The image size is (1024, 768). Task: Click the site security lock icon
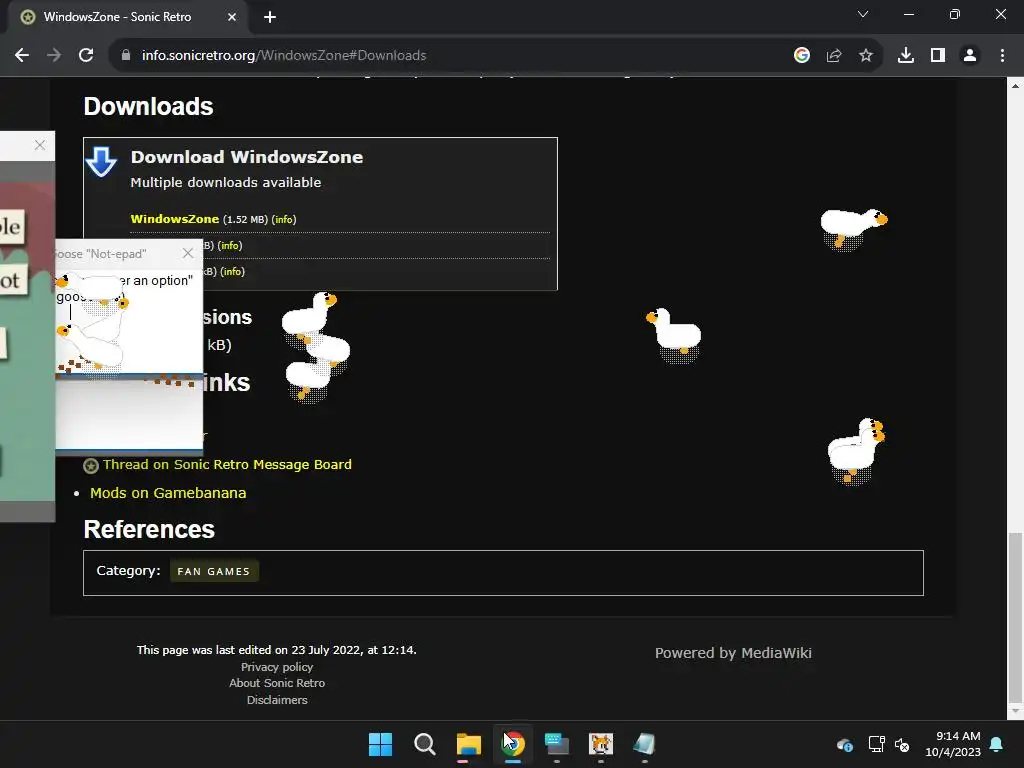[x=126, y=56]
